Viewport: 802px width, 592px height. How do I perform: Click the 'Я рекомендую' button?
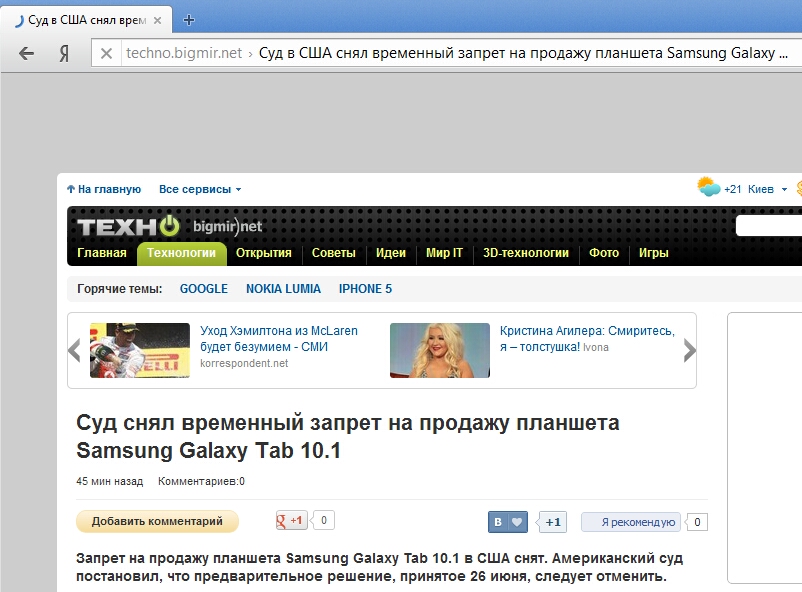point(631,522)
